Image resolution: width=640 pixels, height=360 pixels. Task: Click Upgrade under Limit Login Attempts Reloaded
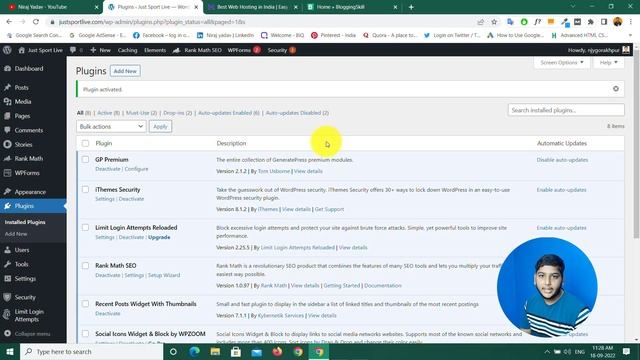(x=159, y=237)
